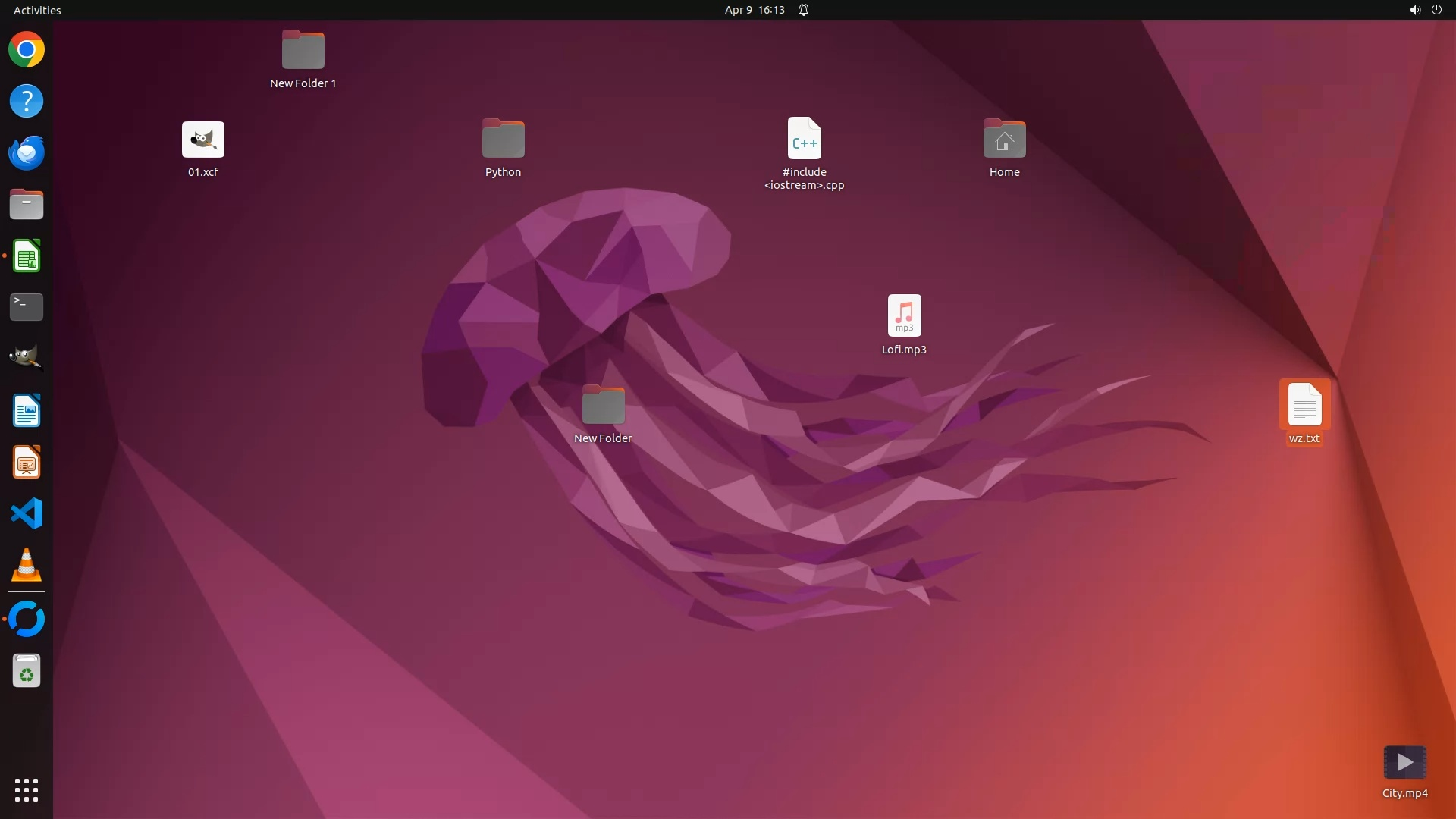Screen dimensions: 1456x819
Task: Launch Visual Studio Code from the dock
Action: point(27,513)
